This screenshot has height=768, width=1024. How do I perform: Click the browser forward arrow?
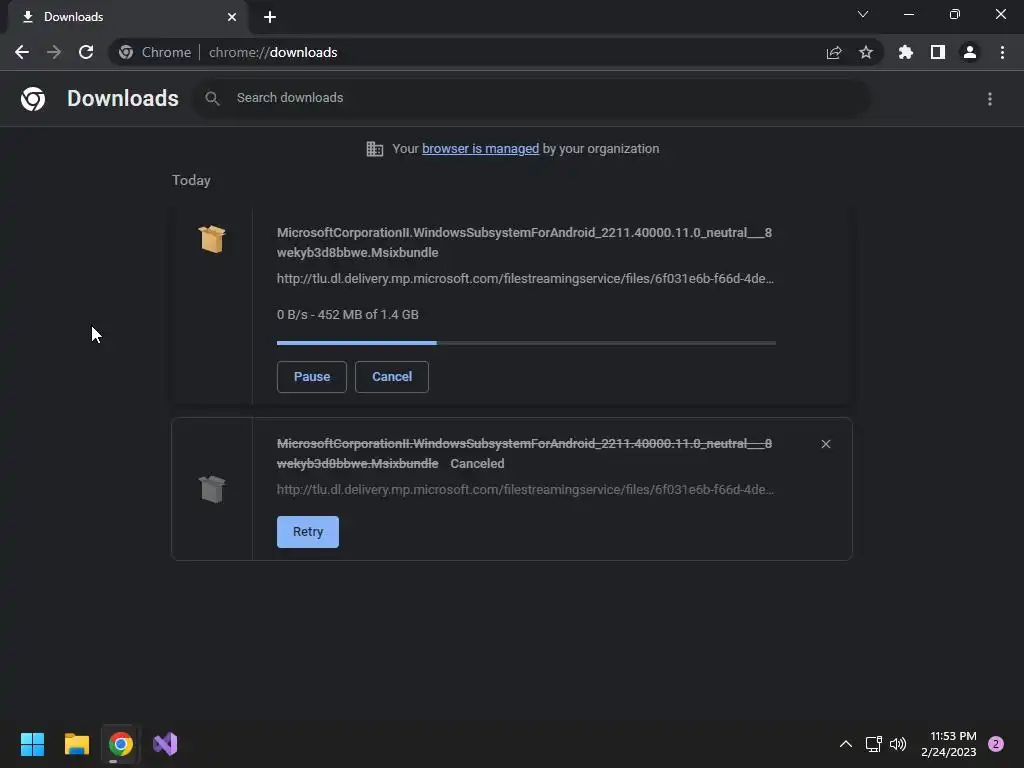(x=54, y=52)
